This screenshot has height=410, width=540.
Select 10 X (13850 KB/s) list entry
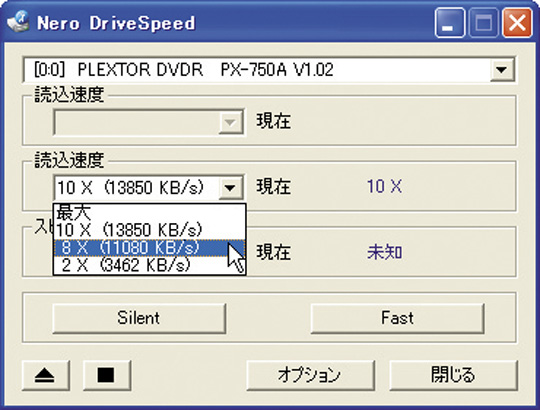[149, 230]
